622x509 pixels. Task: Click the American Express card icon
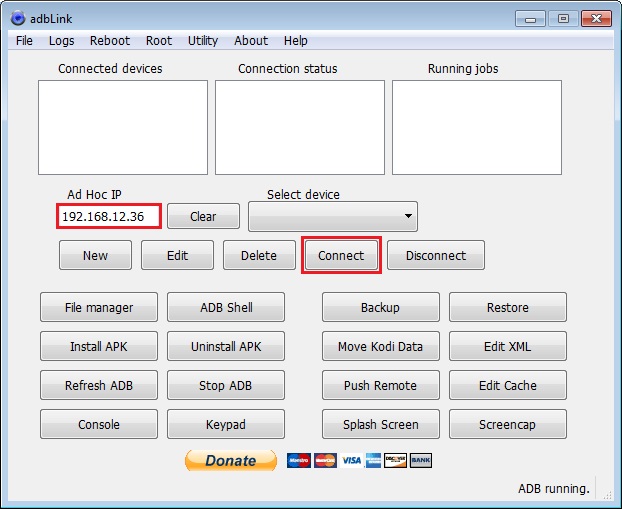(373, 460)
